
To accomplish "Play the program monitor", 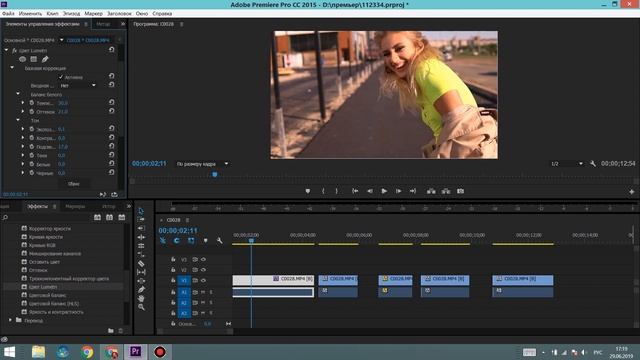I will click(384, 191).
